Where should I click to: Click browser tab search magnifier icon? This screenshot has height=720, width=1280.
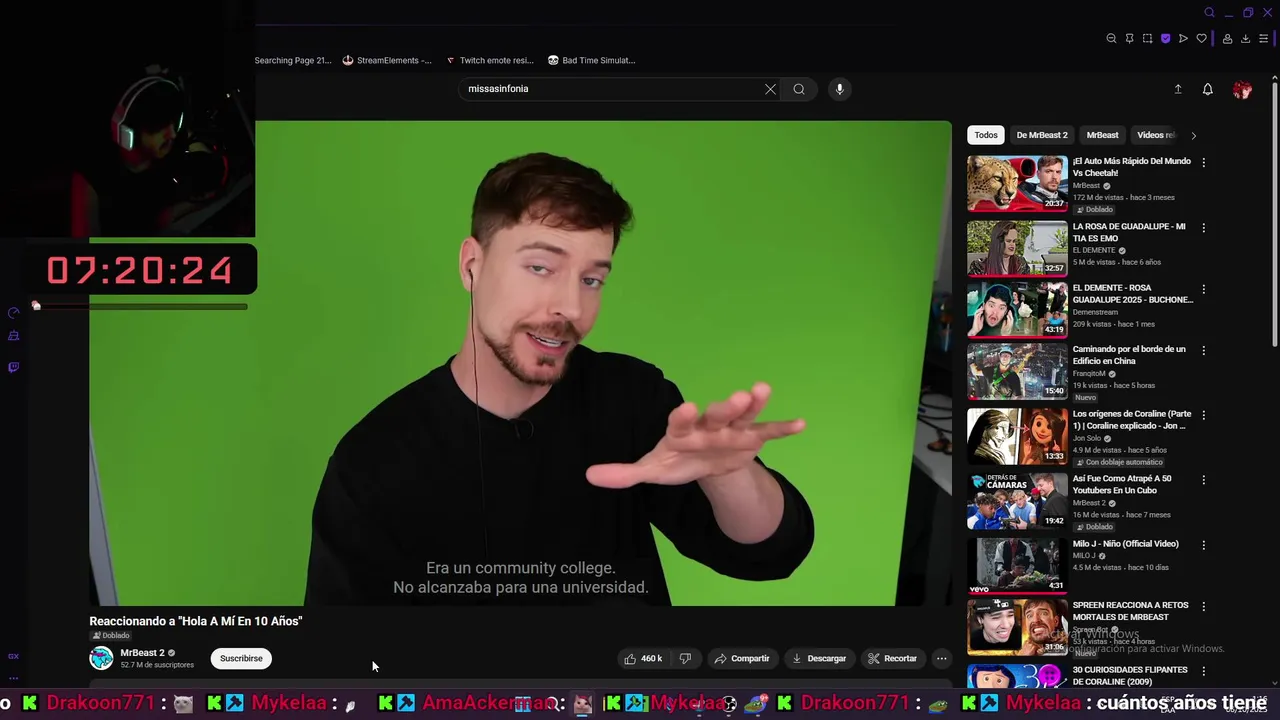point(1209,13)
